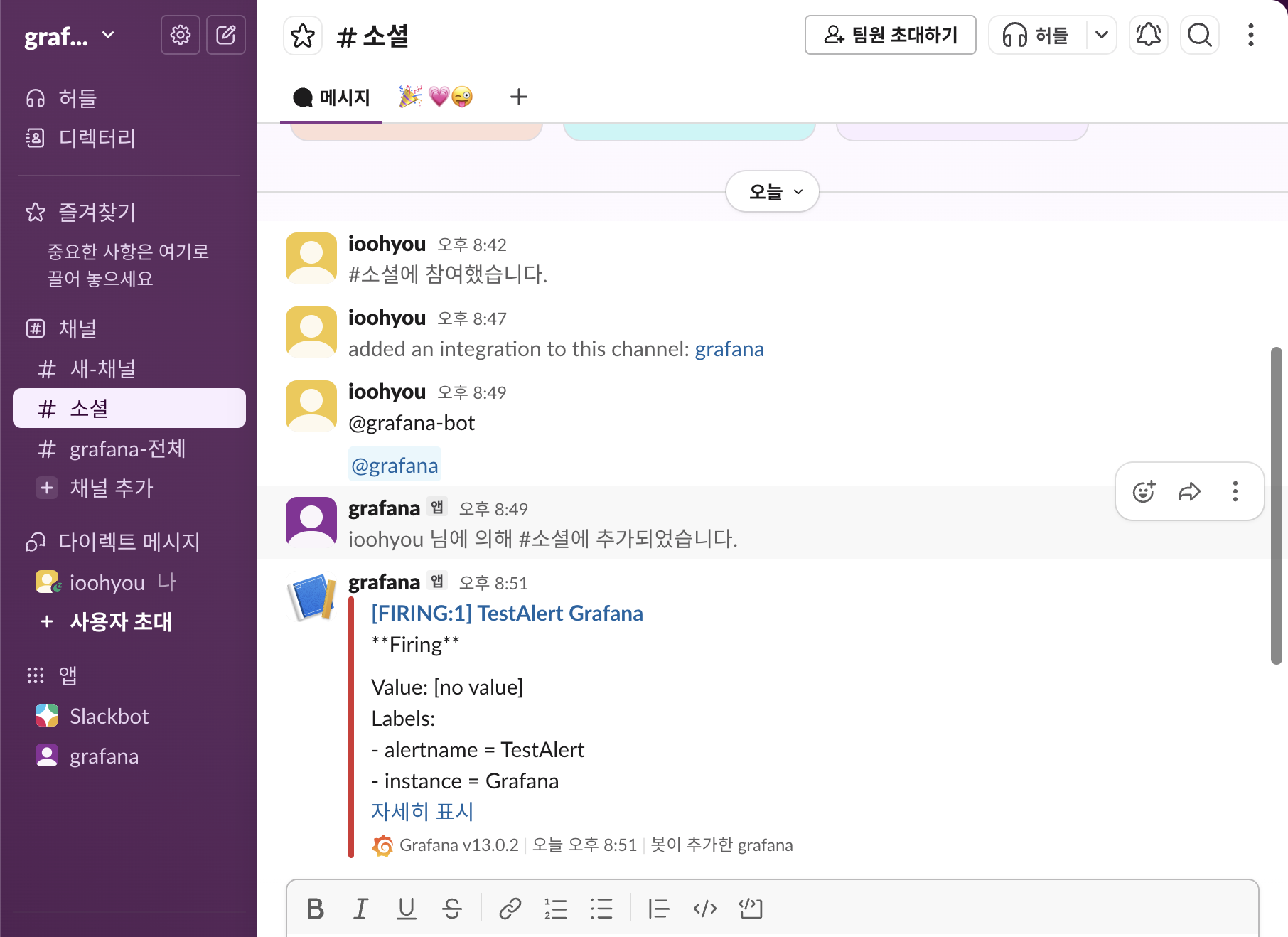Click the 오후 8:51 timestamp
This screenshot has height=937, width=1288.
pos(493,583)
